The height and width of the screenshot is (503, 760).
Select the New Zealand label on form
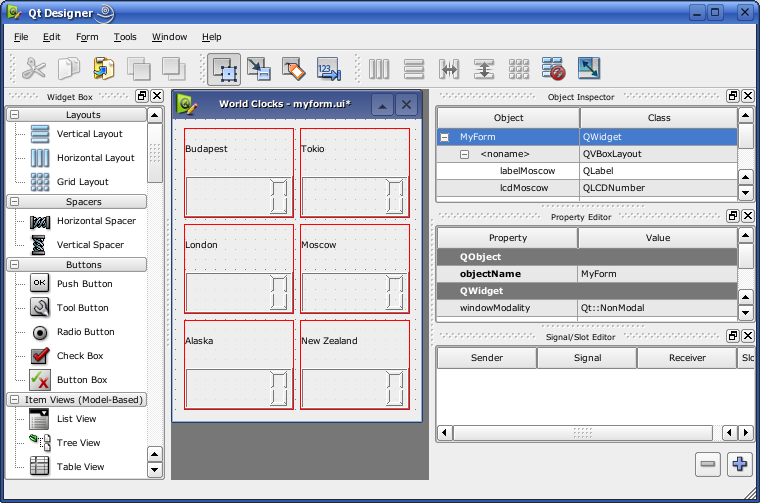pyautogui.click(x=329, y=341)
